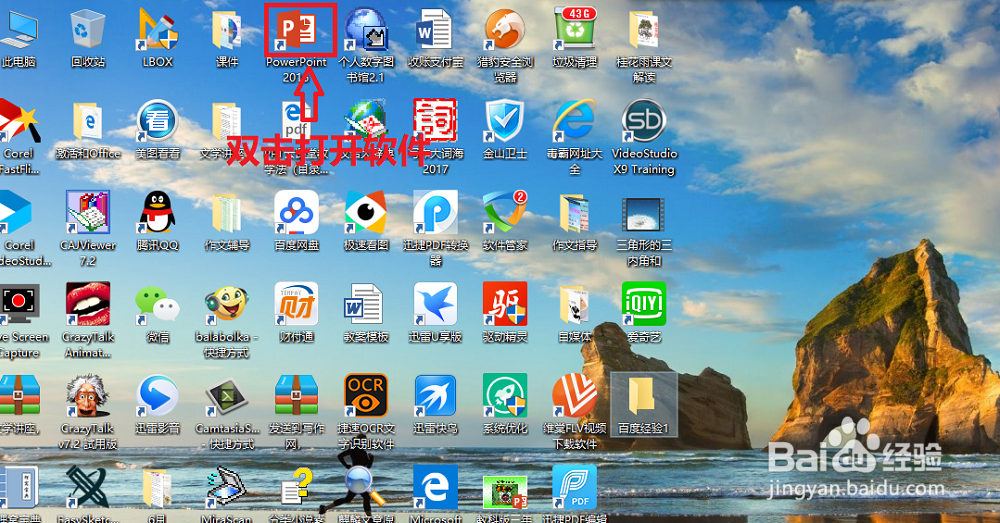This screenshot has height=523, width=1000.
Task: Select the MiraScan scanner icon
Action: pyautogui.click(x=226, y=487)
